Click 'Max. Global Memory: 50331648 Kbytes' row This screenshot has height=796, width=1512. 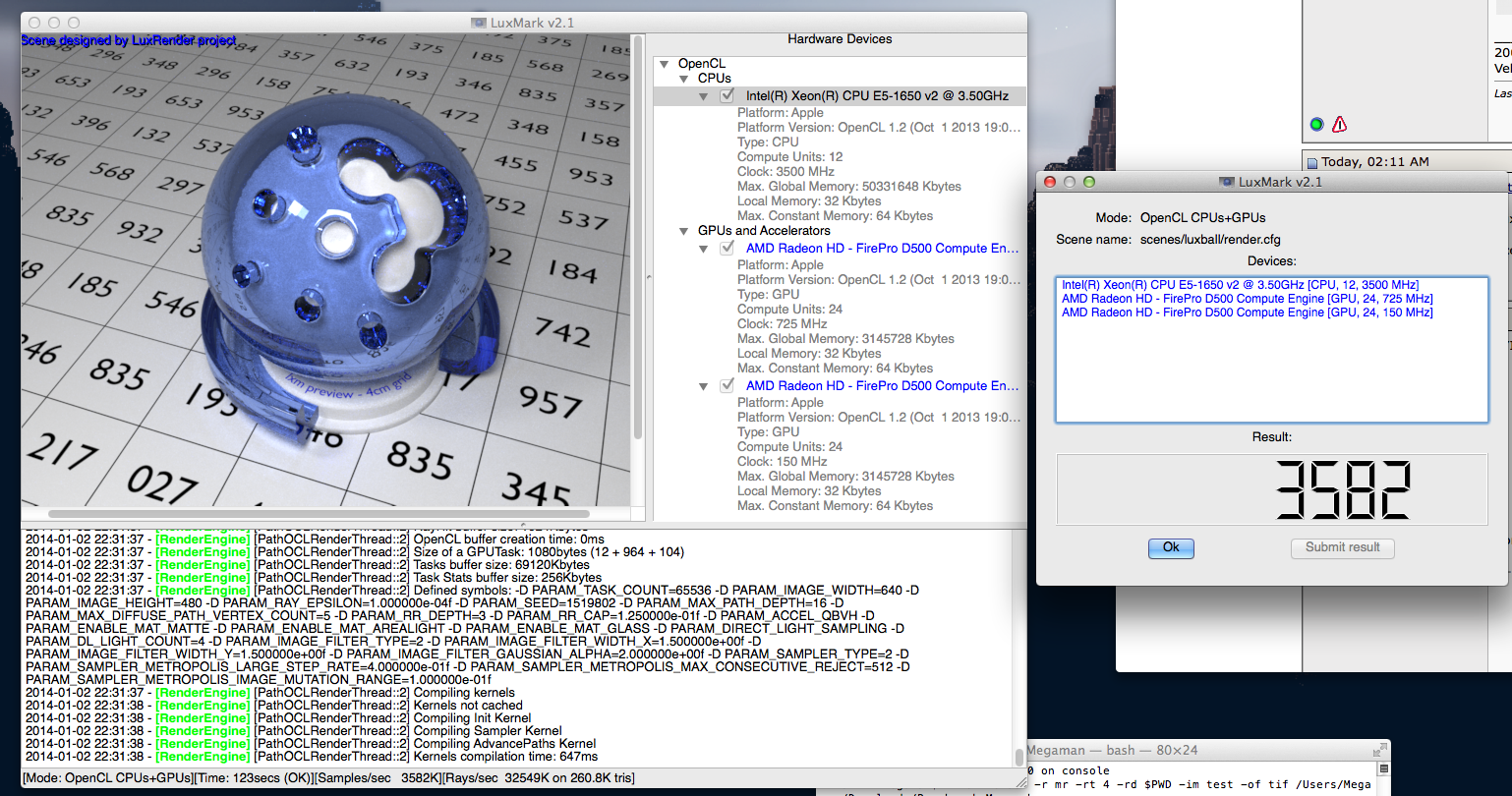[849, 186]
